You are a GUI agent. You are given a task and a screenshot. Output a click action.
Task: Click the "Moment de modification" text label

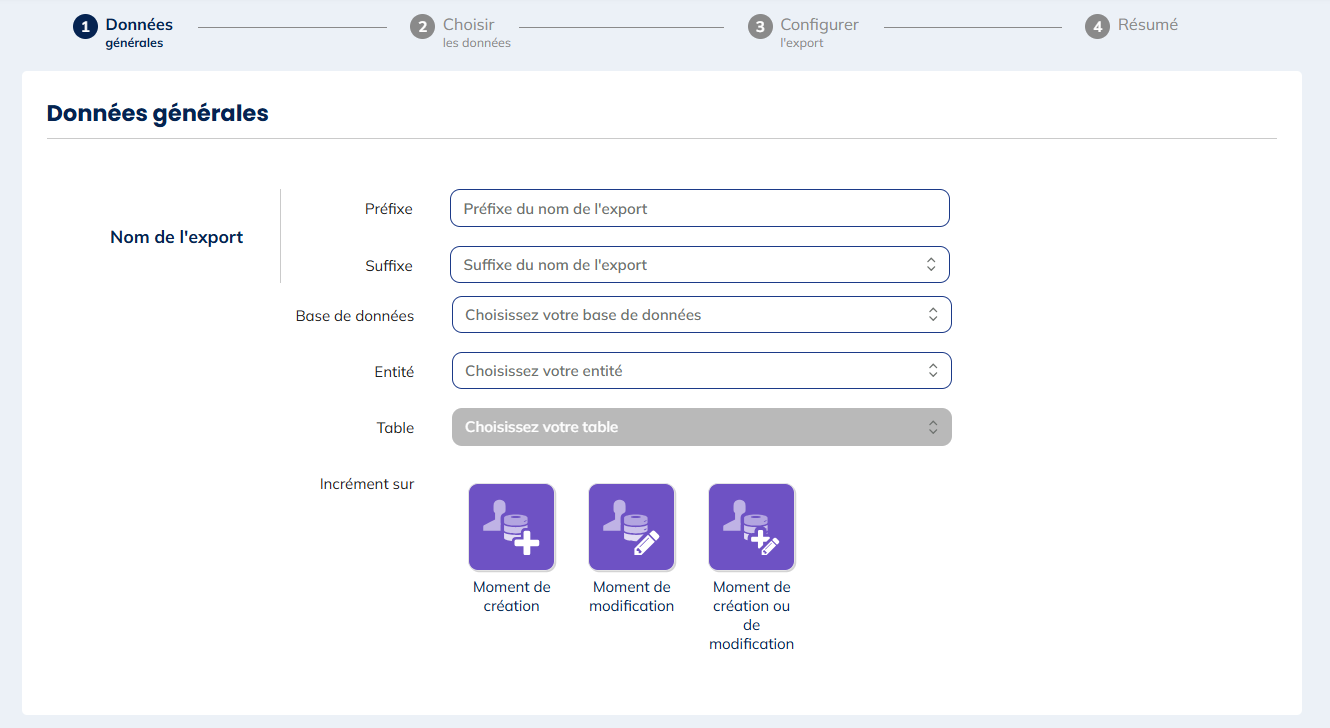click(x=631, y=596)
